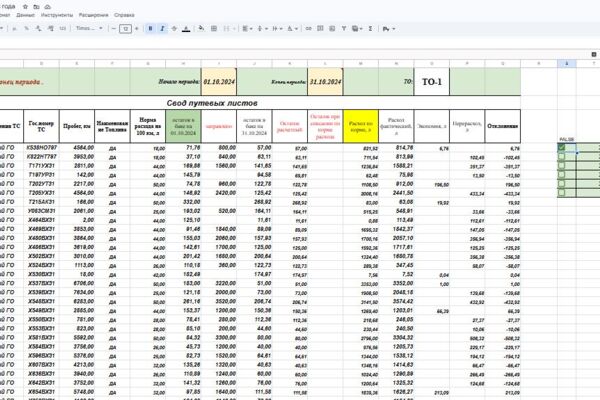
Task: Tick the checkbox beside row T187УР31
Action: click(x=561, y=175)
